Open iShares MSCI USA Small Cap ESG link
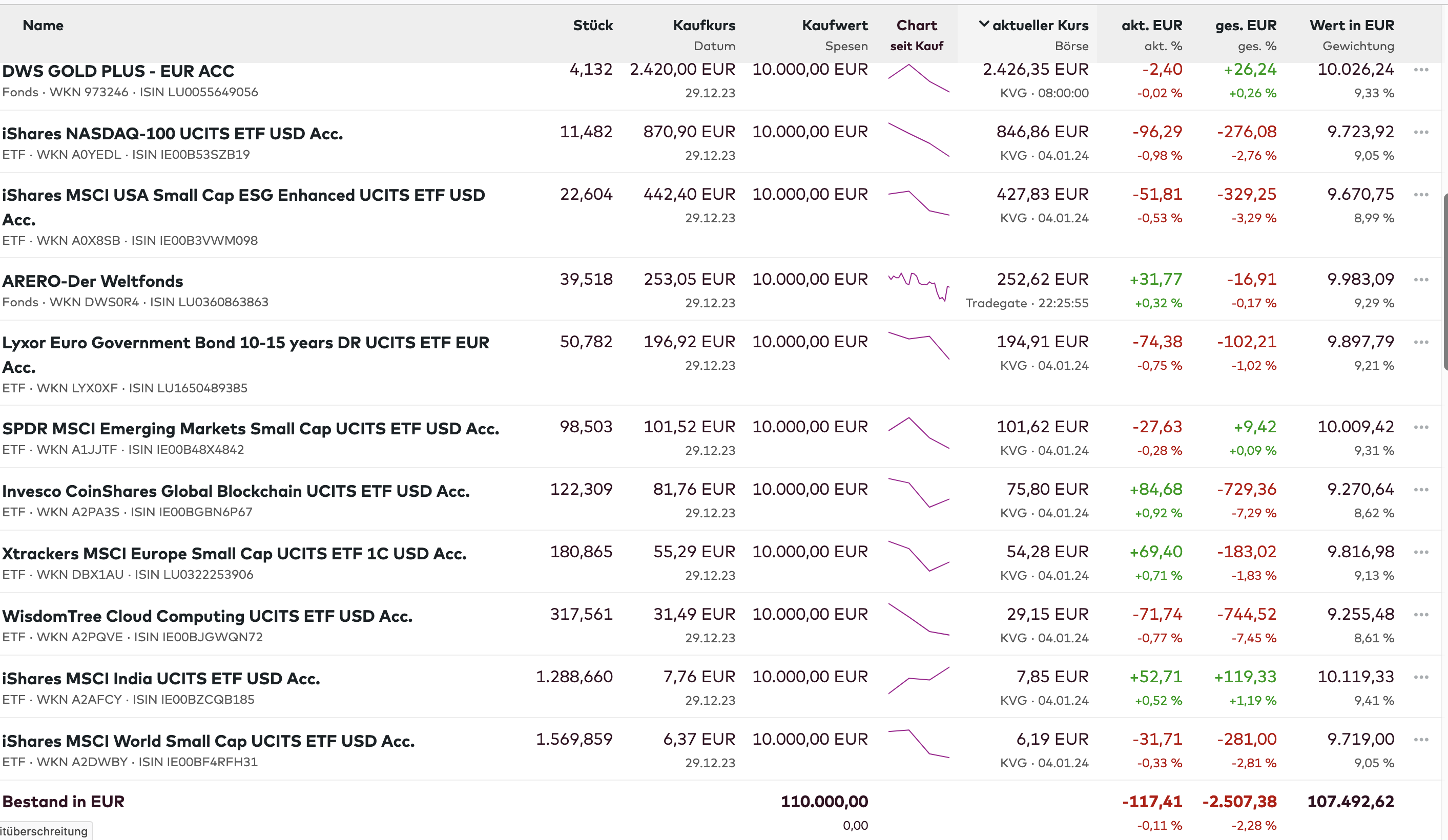The image size is (1448, 840). pyautogui.click(x=243, y=196)
